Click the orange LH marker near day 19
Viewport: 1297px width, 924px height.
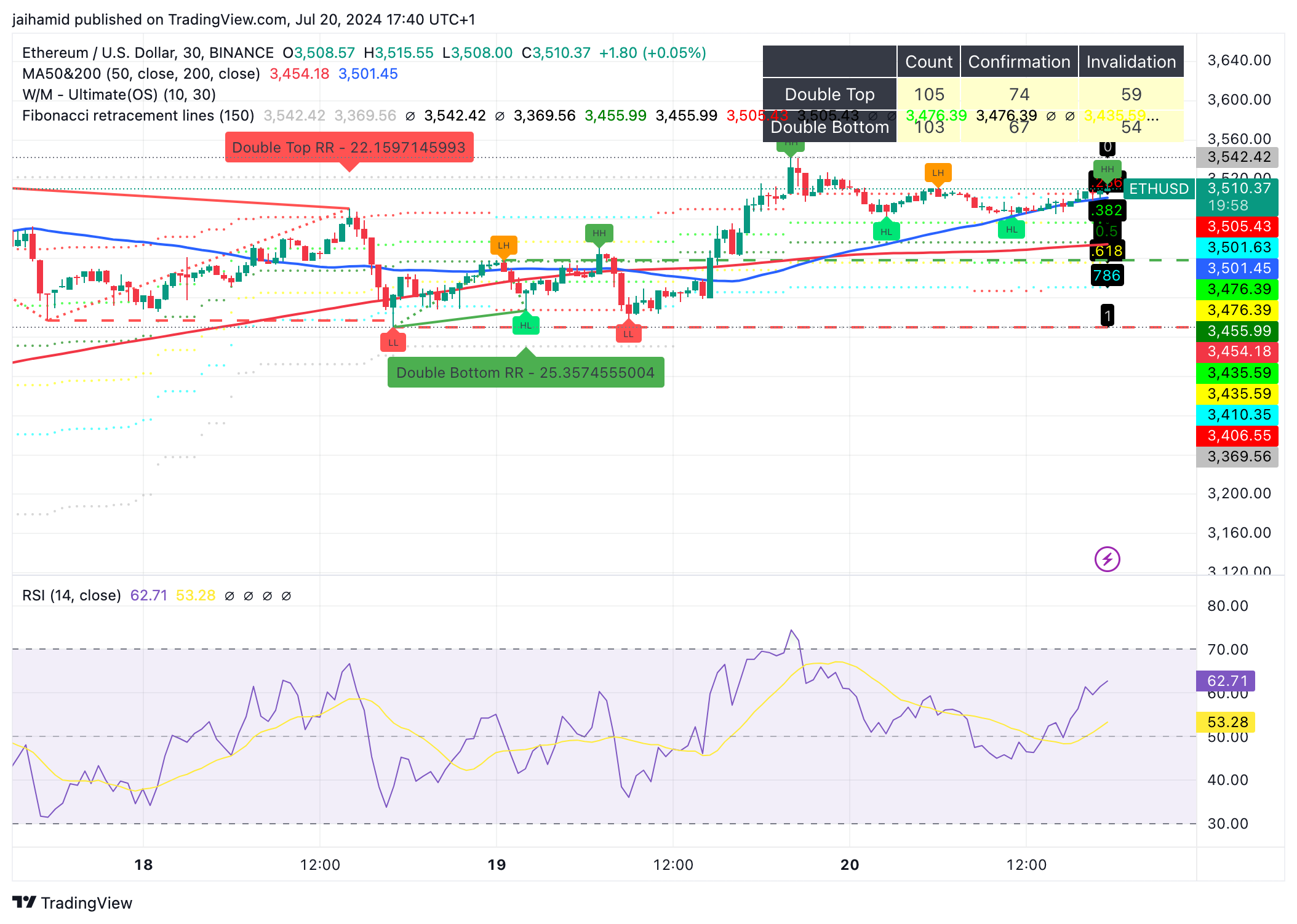(503, 245)
